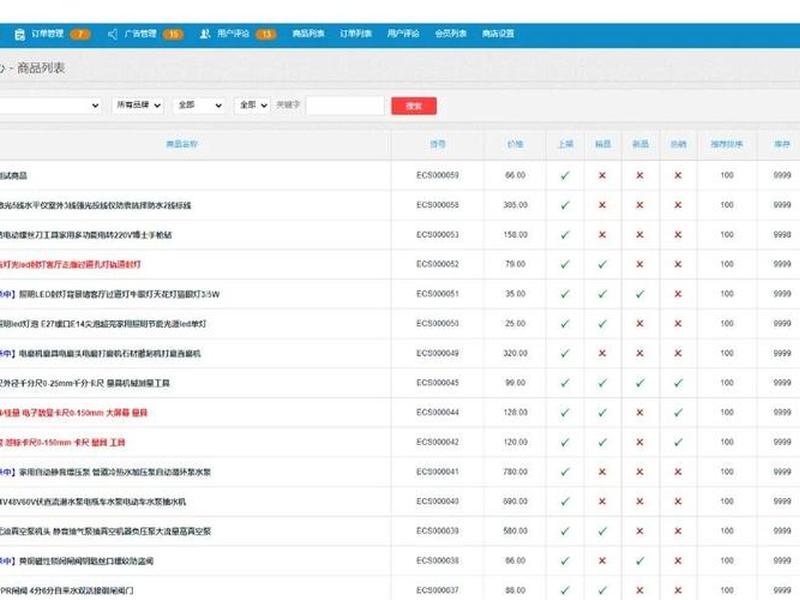800x600 pixels.
Task: Sort by the 商品名称 column header
Action: click(182, 144)
